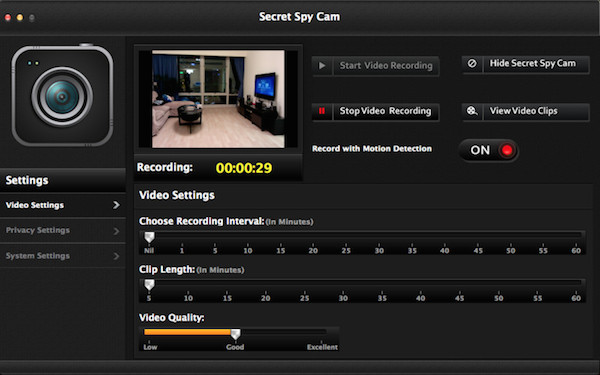This screenshot has width=600, height=375.
Task: Turn off Record with Motion Detection switch
Action: tap(489, 150)
